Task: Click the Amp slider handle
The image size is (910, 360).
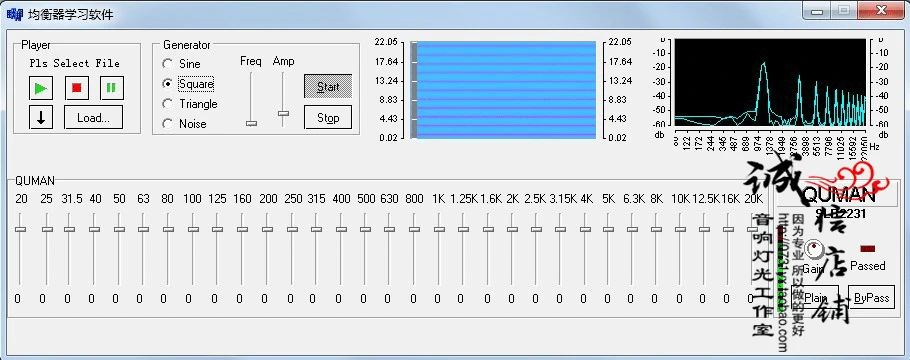Action: pyautogui.click(x=283, y=114)
